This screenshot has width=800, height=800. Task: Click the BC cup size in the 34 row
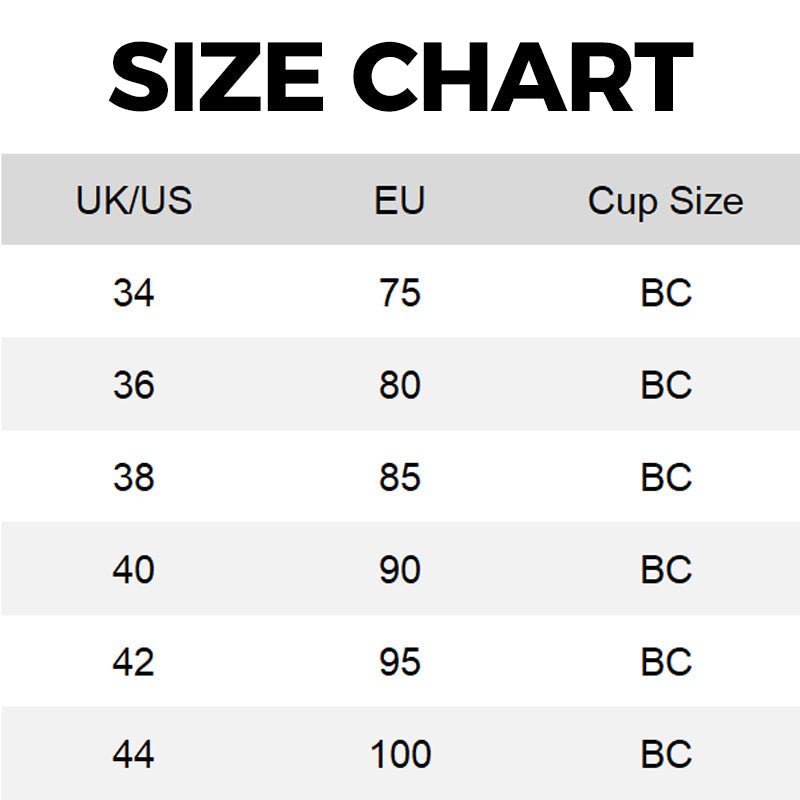tap(666, 293)
